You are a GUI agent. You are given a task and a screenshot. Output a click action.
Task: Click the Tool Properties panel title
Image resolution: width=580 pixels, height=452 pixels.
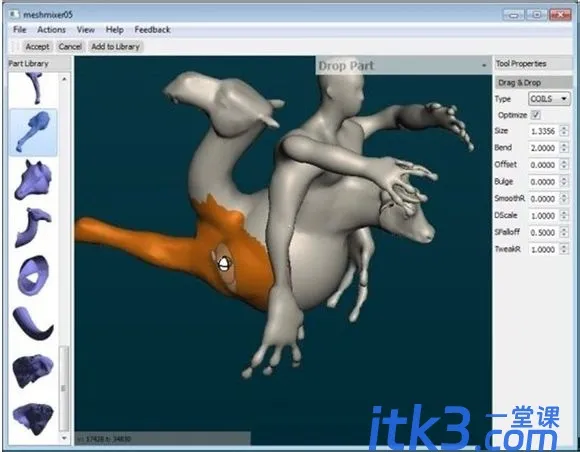coord(521,64)
